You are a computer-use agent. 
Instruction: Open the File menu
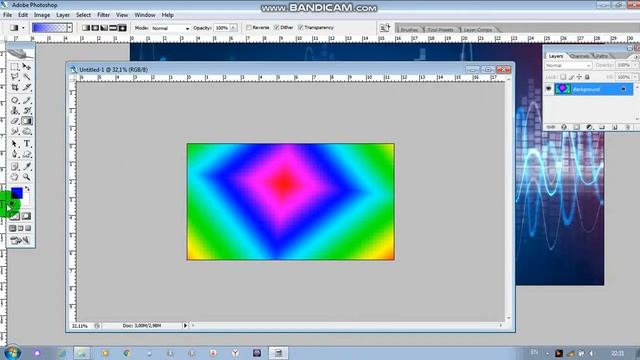click(7, 15)
